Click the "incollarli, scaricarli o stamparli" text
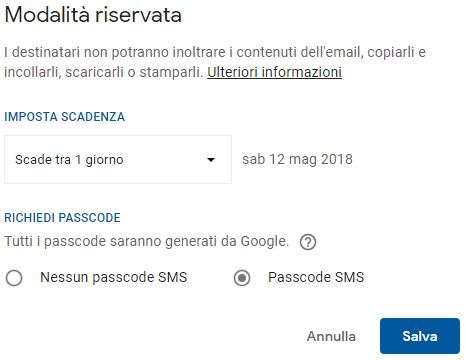Image resolution: width=466 pixels, height=360 pixels. tap(104, 72)
